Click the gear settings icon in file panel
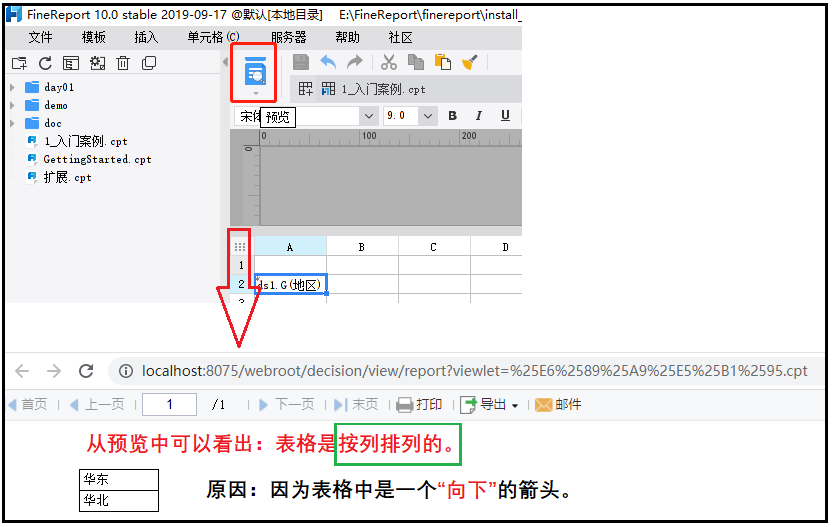The image size is (832, 527). click(97, 63)
